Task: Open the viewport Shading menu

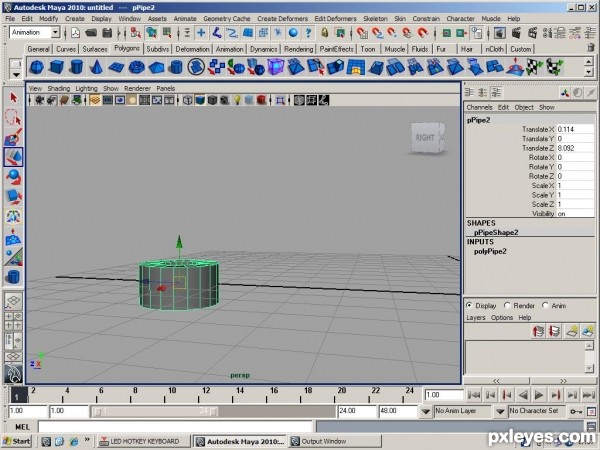Action: (59, 88)
